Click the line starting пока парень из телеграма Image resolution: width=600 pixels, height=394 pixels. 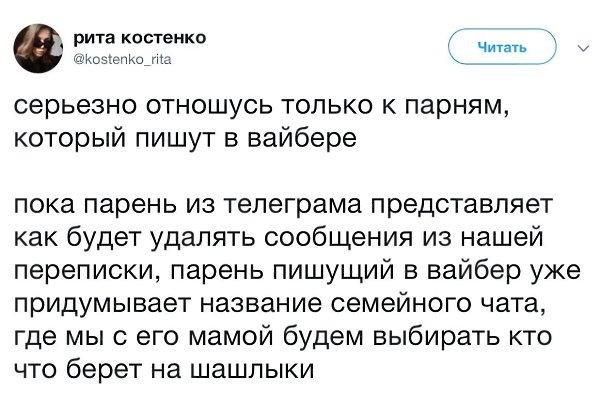click(x=284, y=204)
